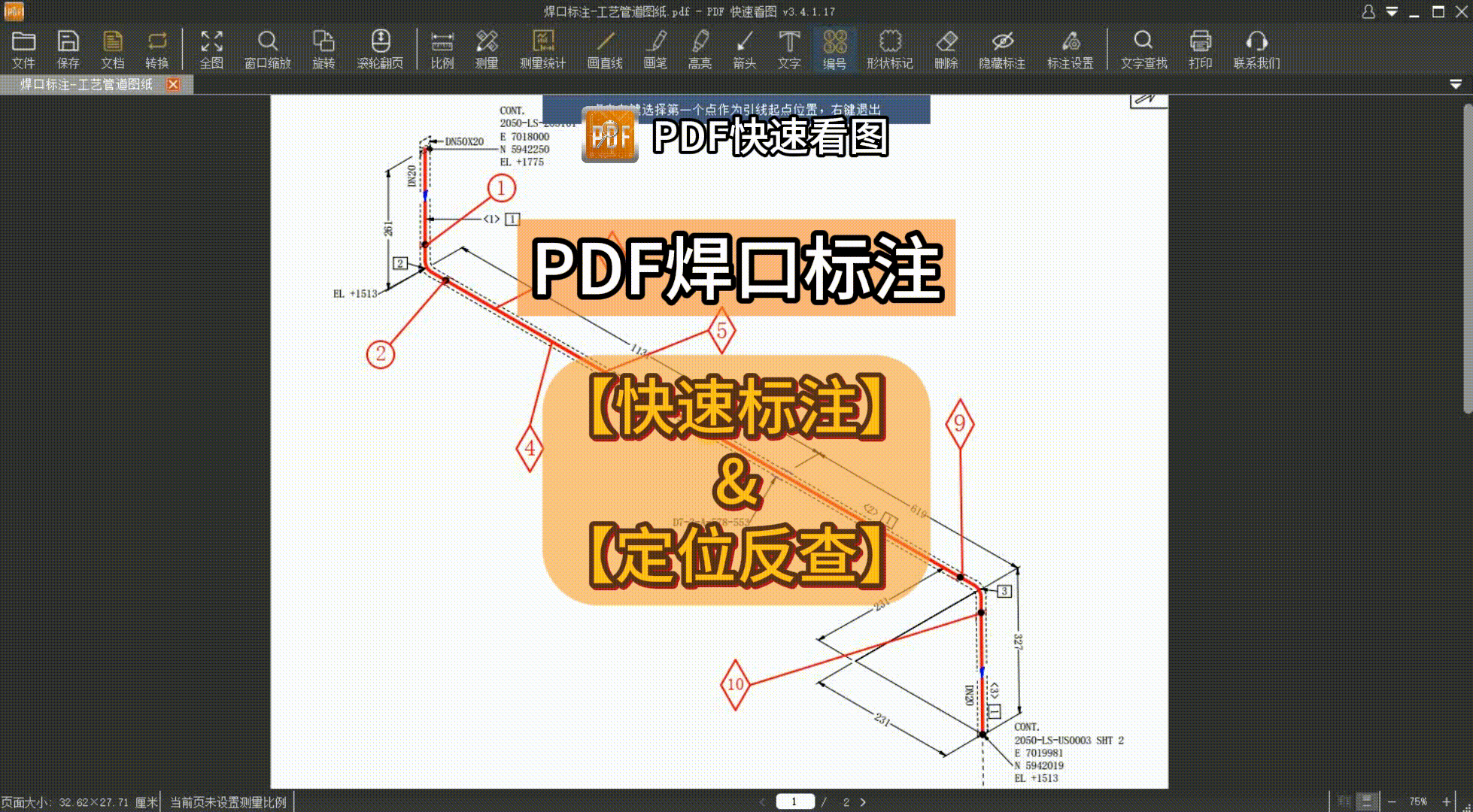Select weld annotation circle number 2
The width and height of the screenshot is (1473, 812).
[x=381, y=353]
